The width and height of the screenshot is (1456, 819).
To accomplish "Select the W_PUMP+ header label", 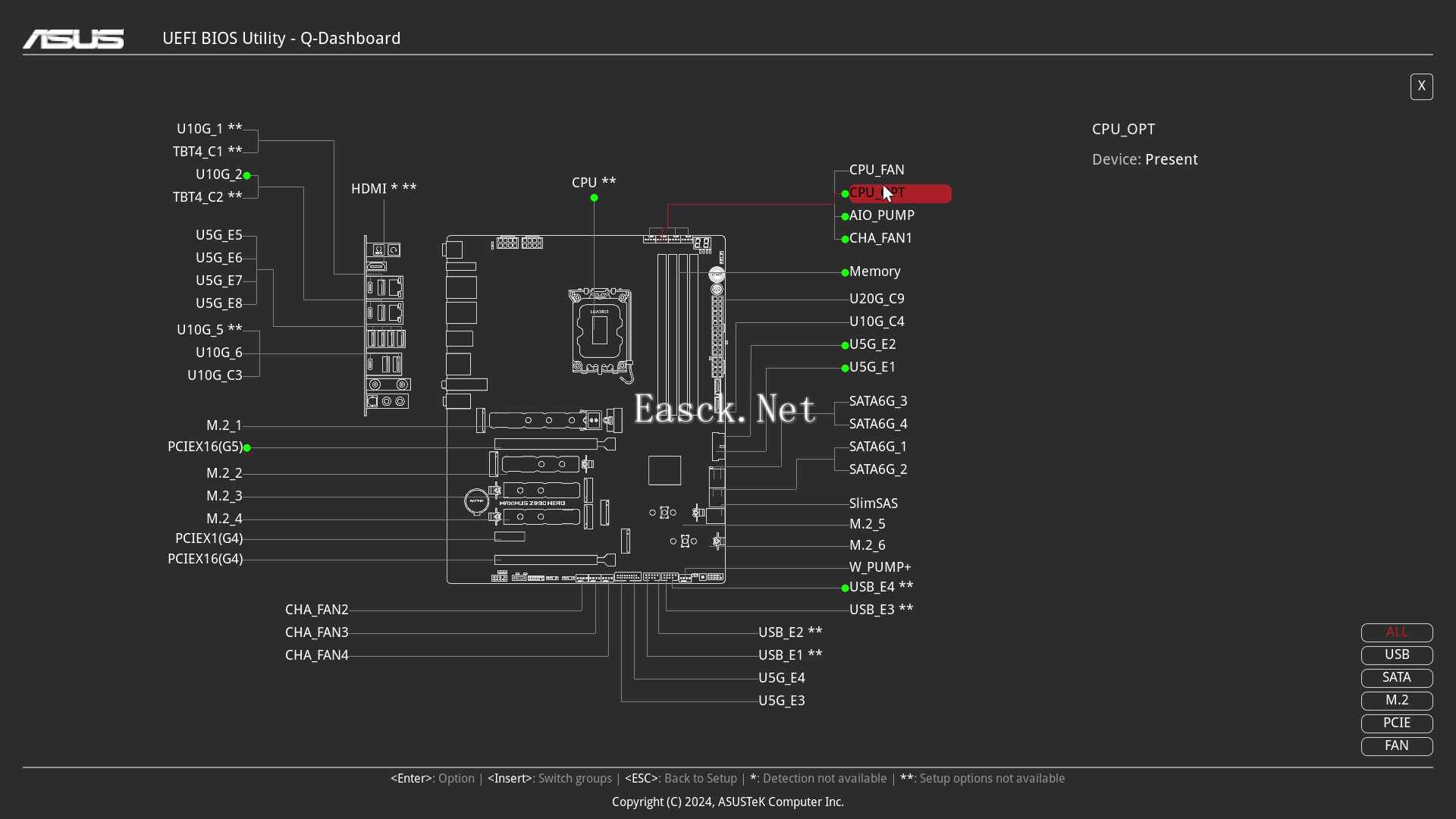I will pos(880,567).
